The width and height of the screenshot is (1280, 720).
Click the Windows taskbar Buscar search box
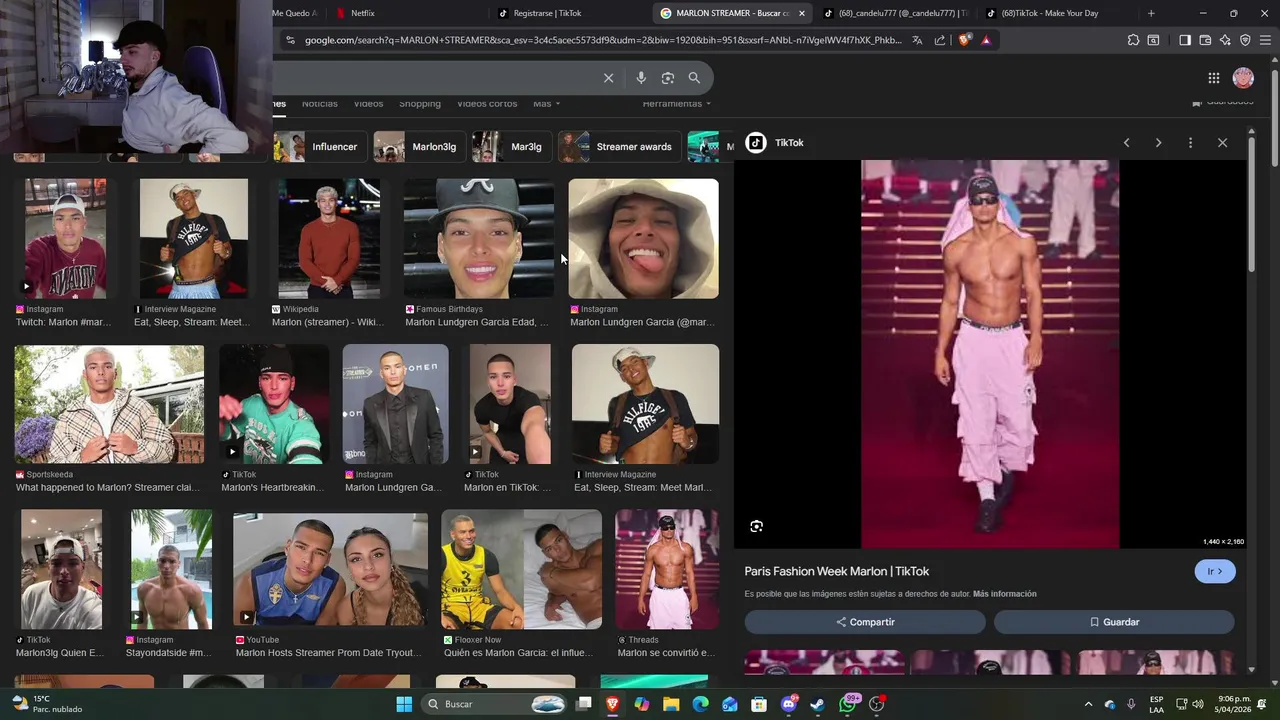(495, 704)
